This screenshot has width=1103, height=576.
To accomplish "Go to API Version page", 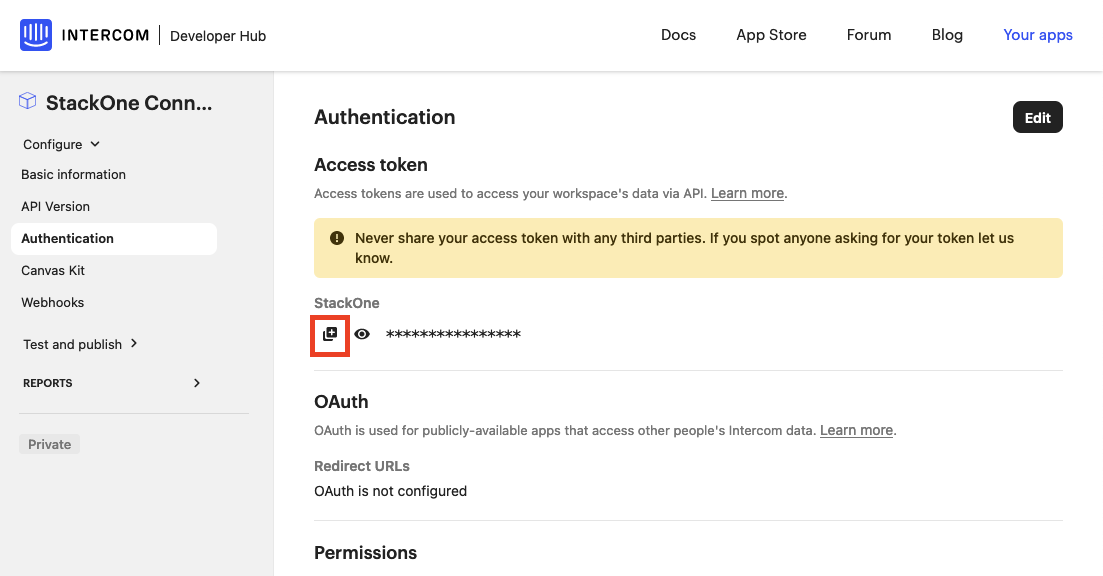I will [56, 207].
